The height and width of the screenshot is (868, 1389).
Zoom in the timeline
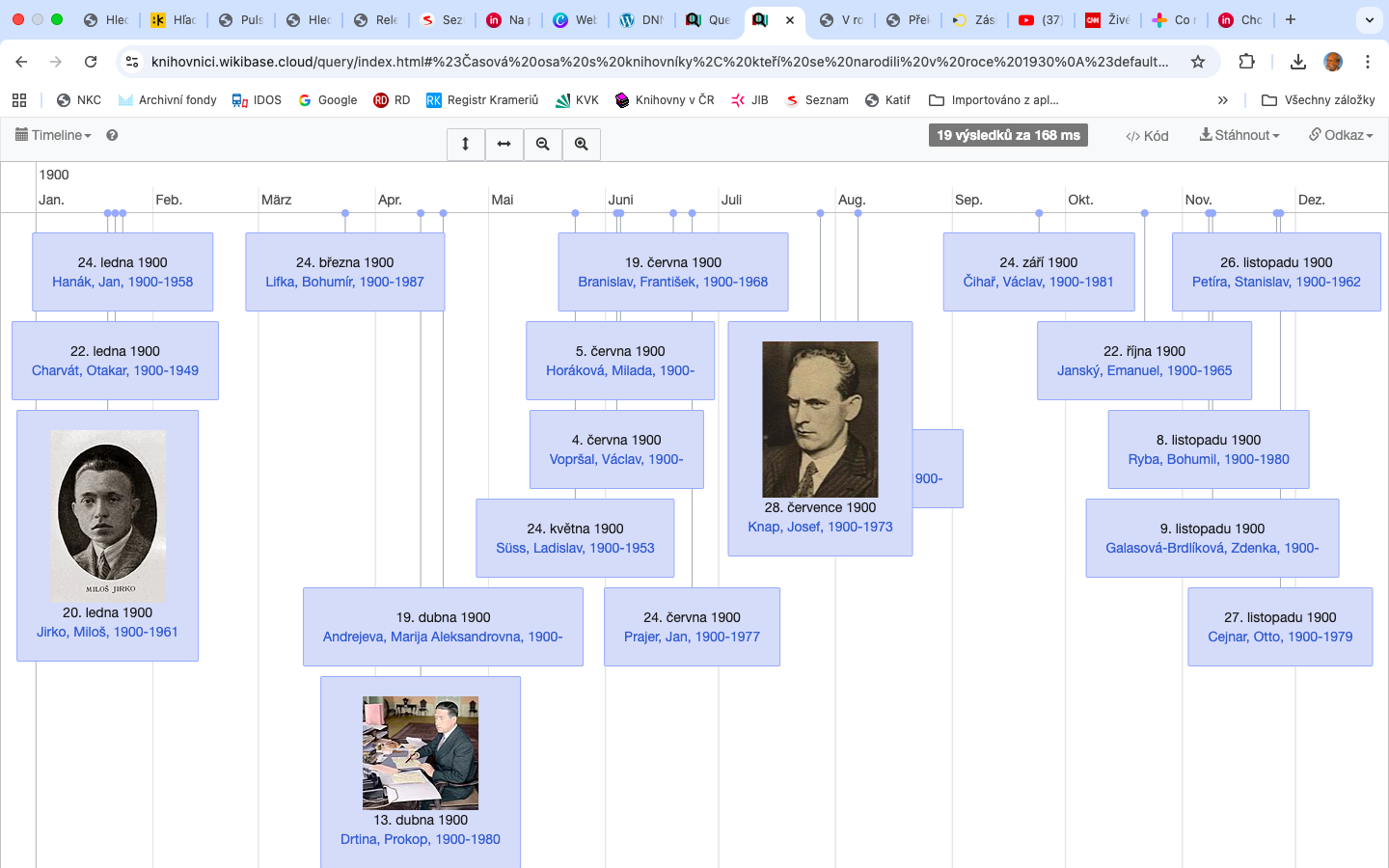pyautogui.click(x=582, y=144)
